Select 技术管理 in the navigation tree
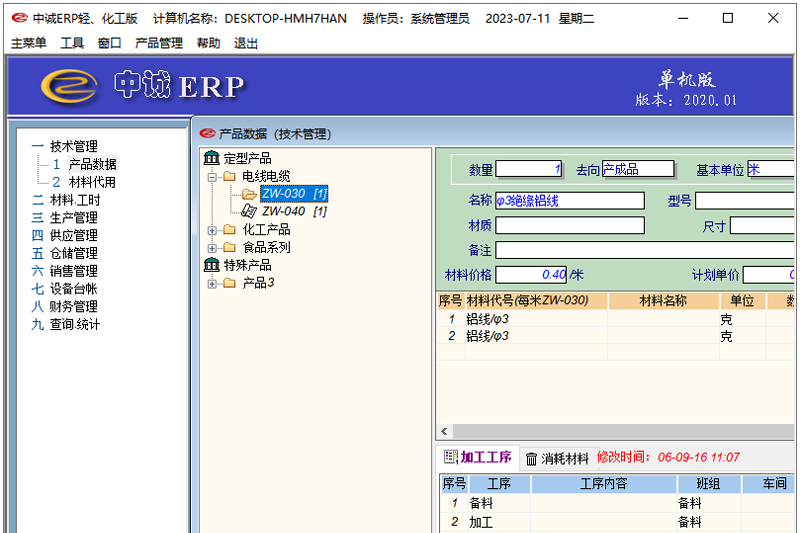Screen dimensions: 800x533 [73, 146]
